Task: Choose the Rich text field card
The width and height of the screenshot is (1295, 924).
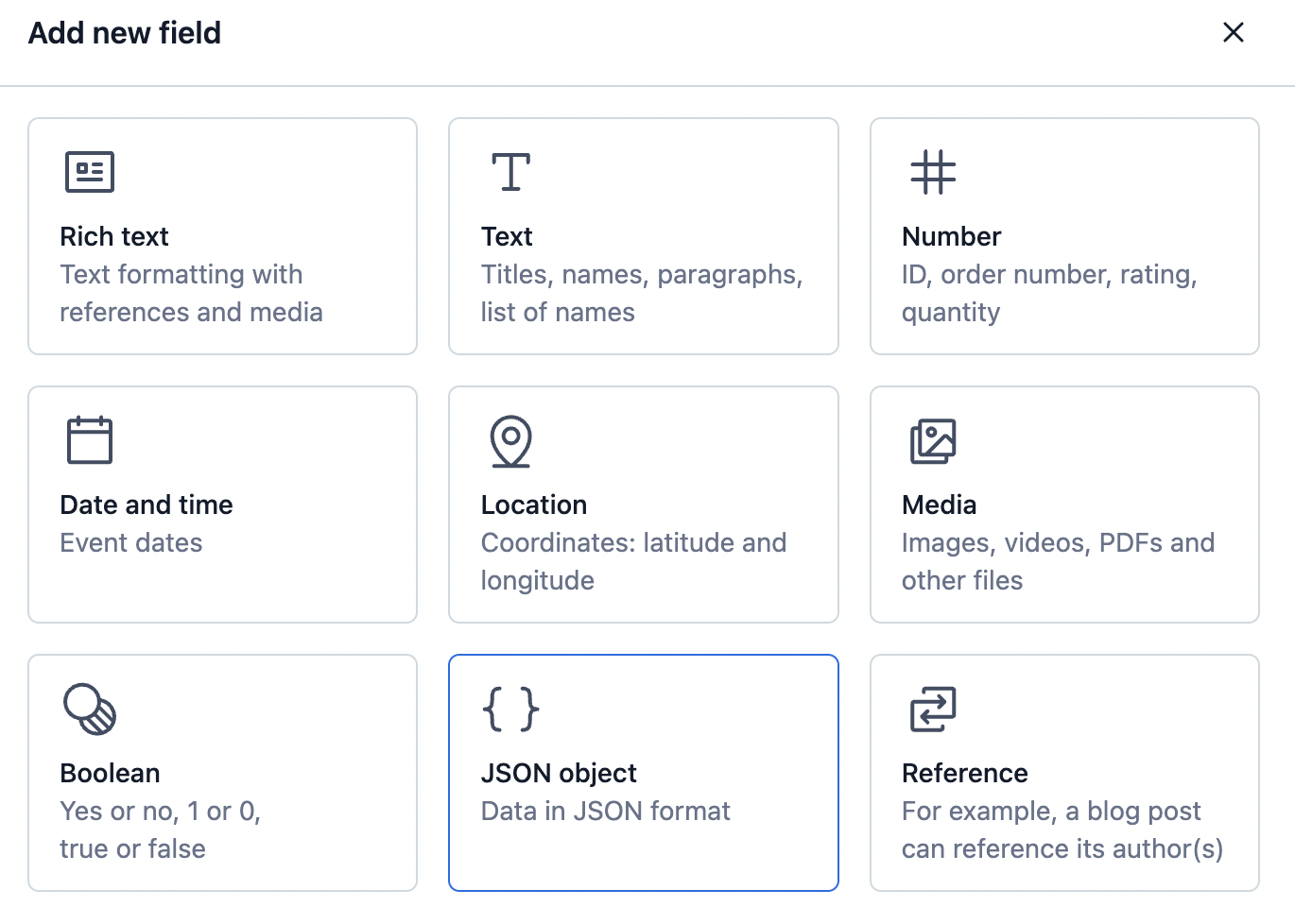Action: point(222,236)
